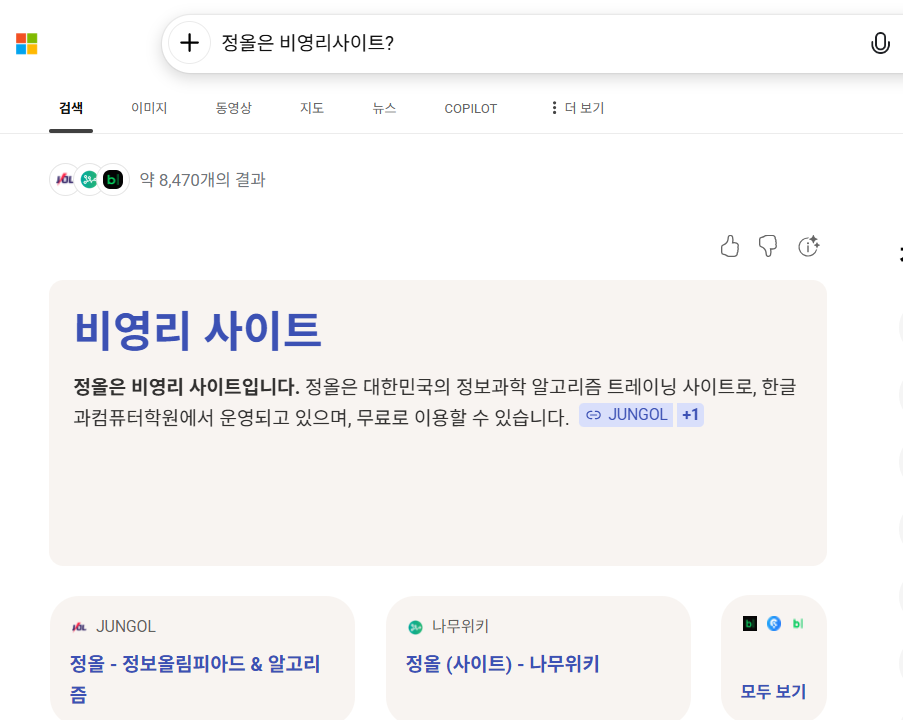Open the JUNGOL citation link chip

626,415
